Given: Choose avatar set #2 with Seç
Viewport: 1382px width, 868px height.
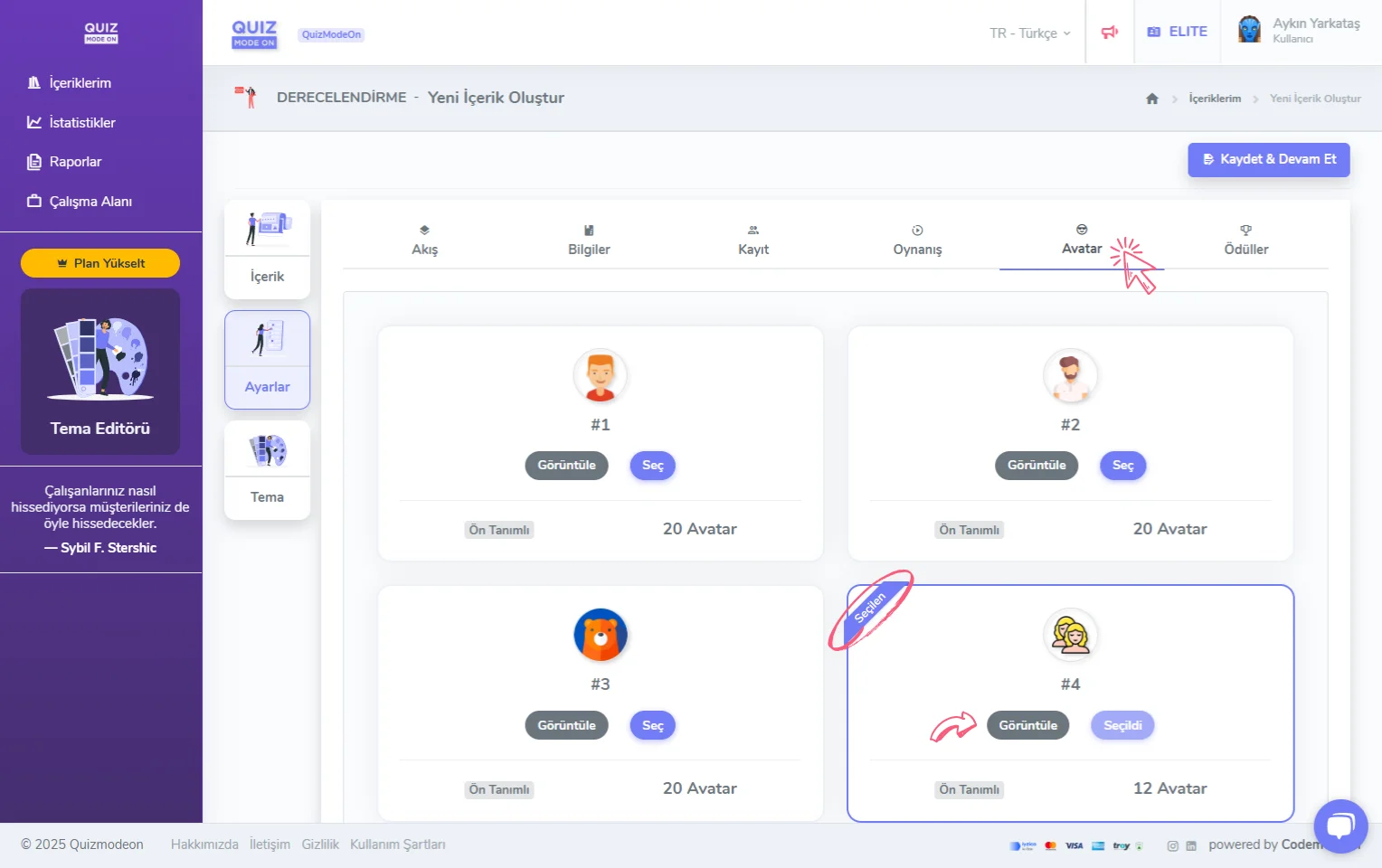Looking at the screenshot, I should click(1122, 466).
